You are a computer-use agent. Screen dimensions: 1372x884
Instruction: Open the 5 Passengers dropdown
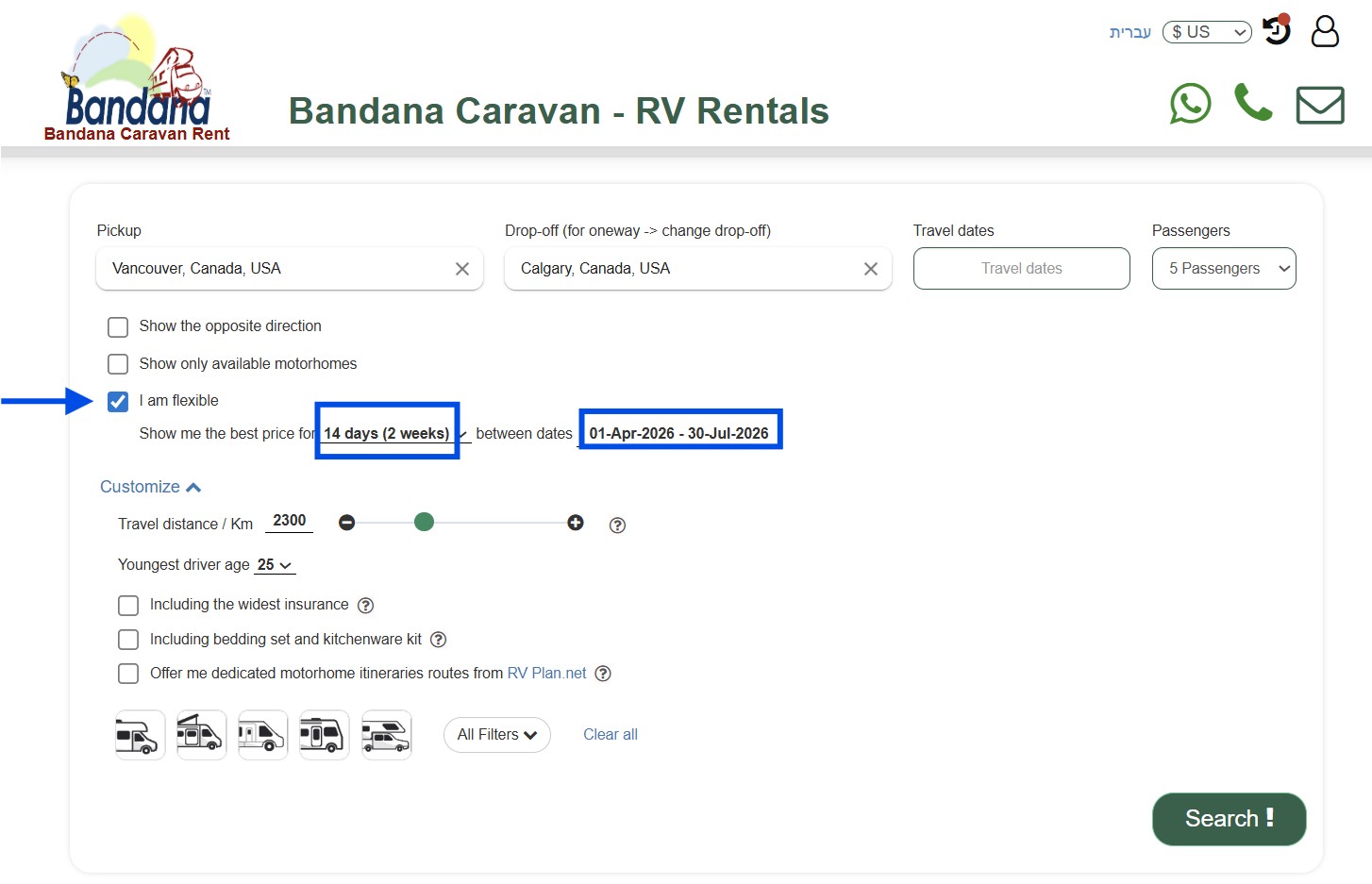point(1224,268)
